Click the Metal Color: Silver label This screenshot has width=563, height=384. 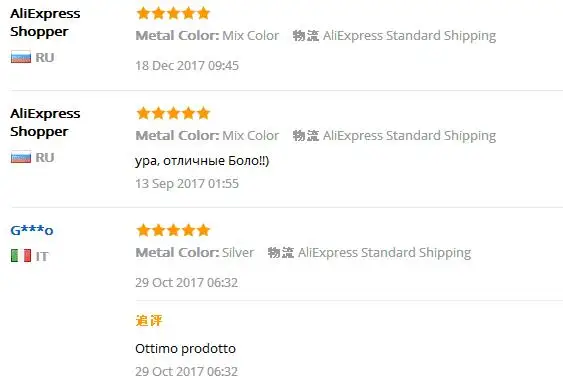[x=195, y=253]
